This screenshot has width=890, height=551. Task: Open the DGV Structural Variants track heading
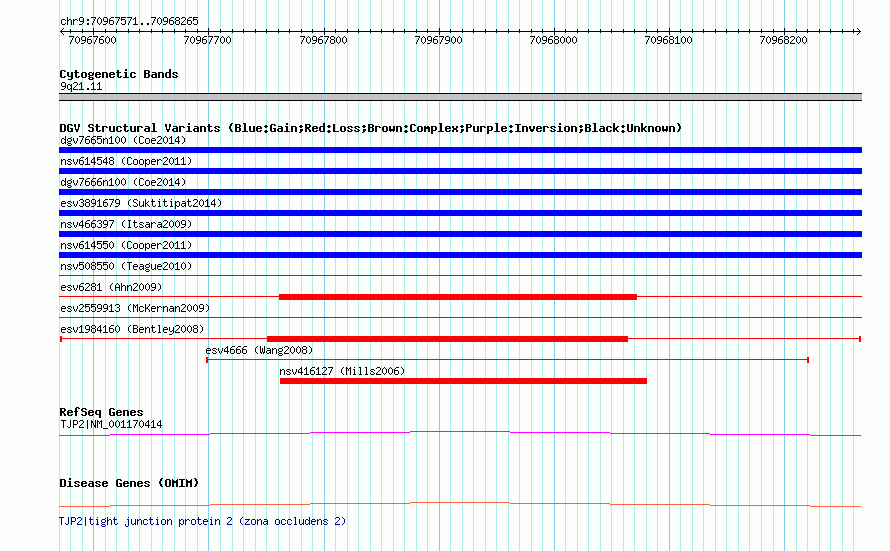click(x=370, y=128)
